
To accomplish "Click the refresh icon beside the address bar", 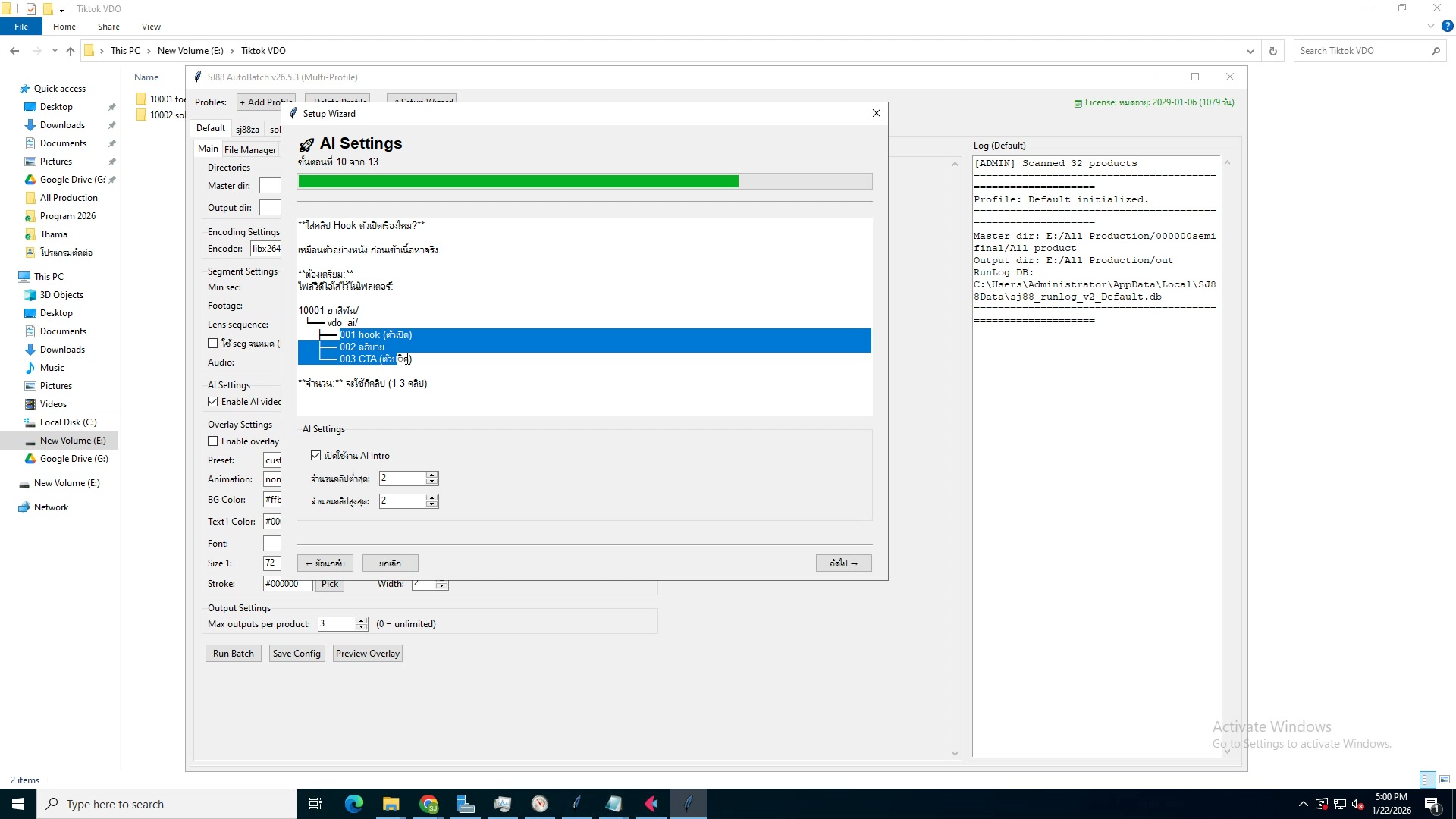I will click(1273, 51).
